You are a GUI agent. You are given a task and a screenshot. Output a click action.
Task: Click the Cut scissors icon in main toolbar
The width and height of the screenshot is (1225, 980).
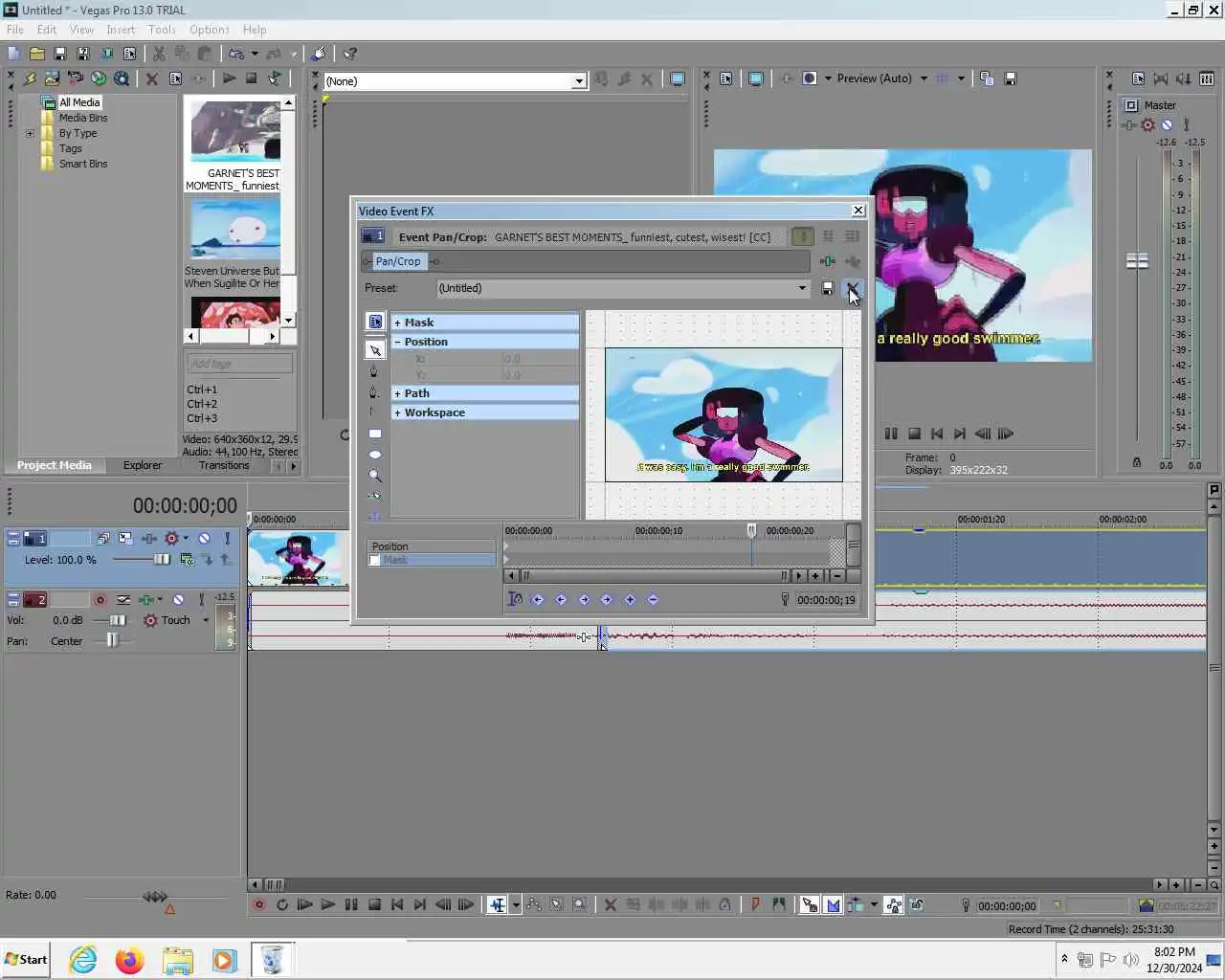coord(159,54)
